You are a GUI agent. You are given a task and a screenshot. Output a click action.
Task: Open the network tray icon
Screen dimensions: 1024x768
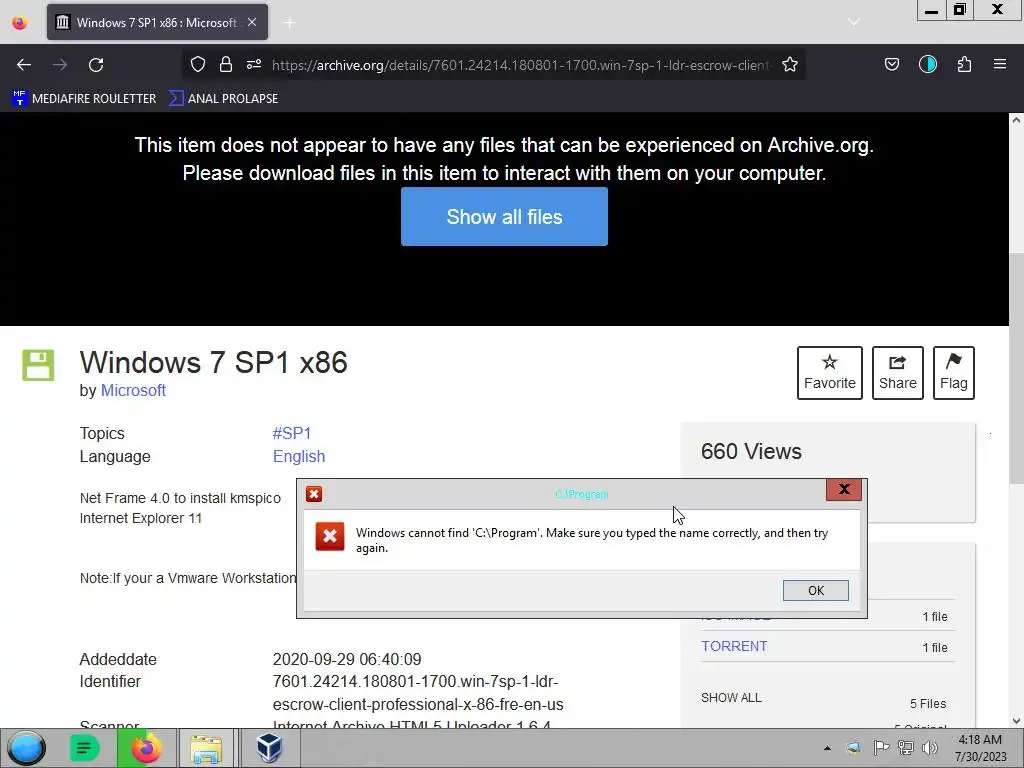coord(906,748)
